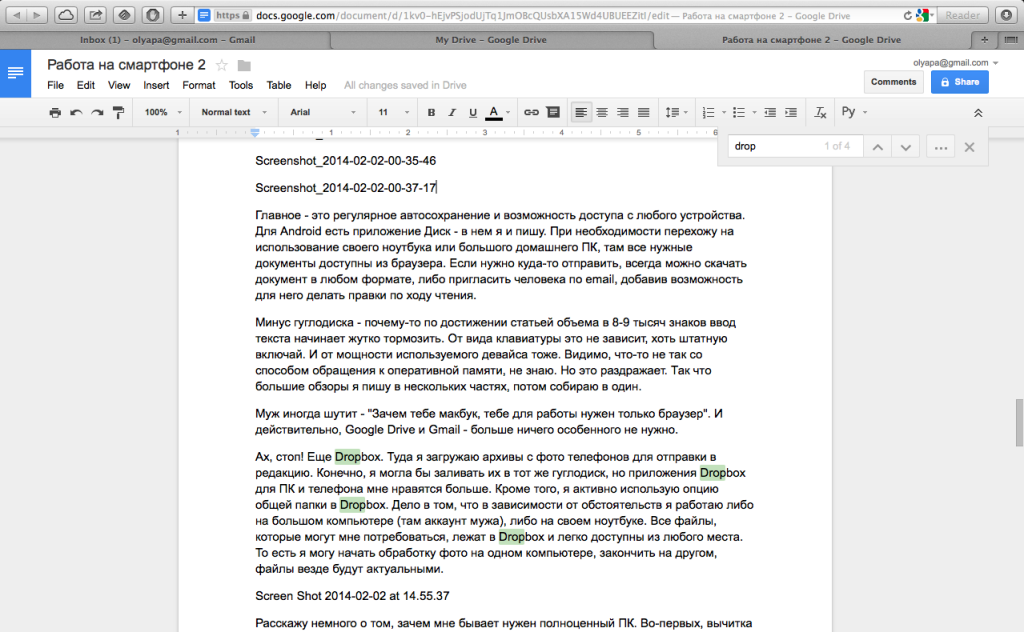Viewport: 1024px width, 632px height.
Task: Open the Table menu
Action: click(279, 85)
